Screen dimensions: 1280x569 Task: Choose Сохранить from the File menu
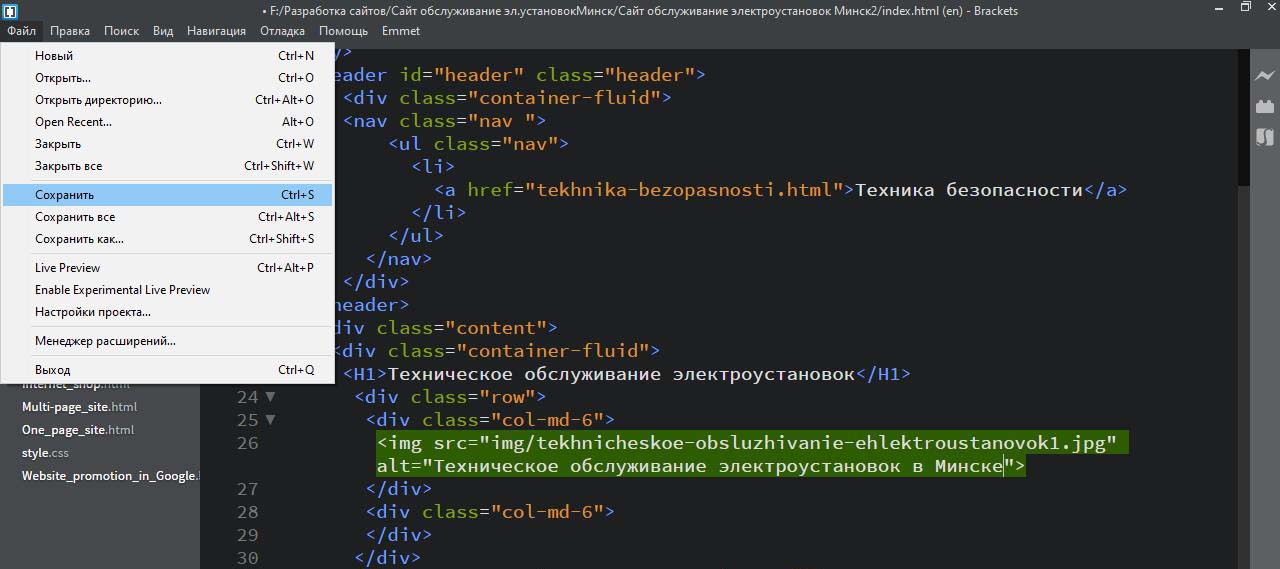[x=65, y=195]
